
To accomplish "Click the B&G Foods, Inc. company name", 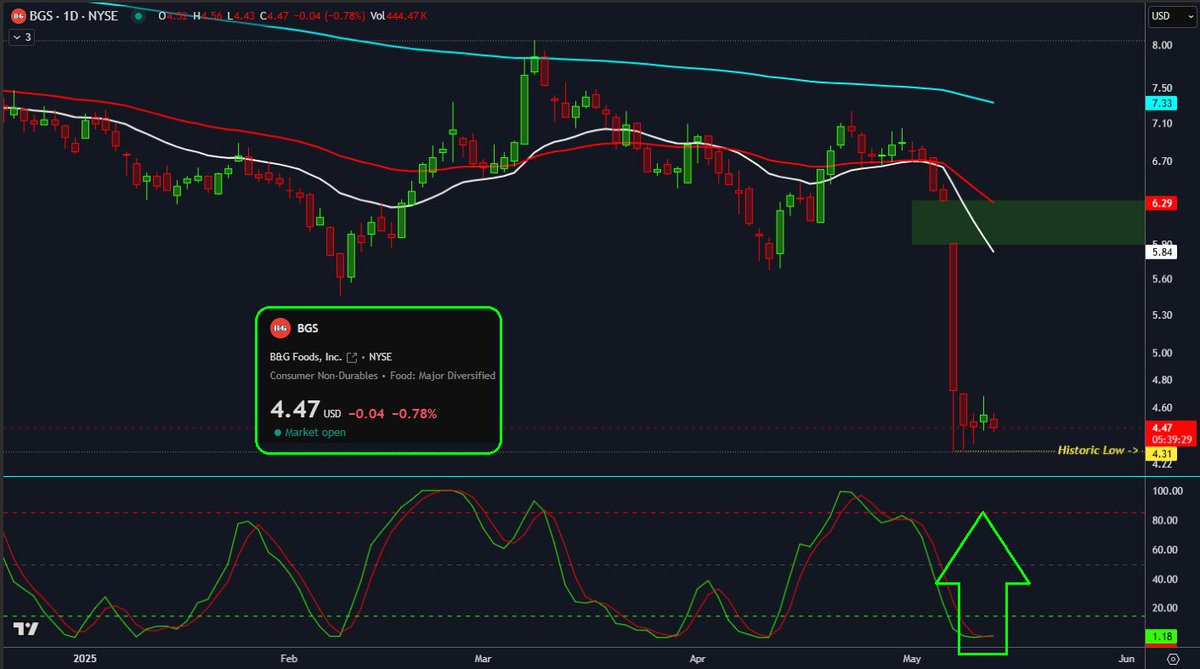I will [306, 356].
